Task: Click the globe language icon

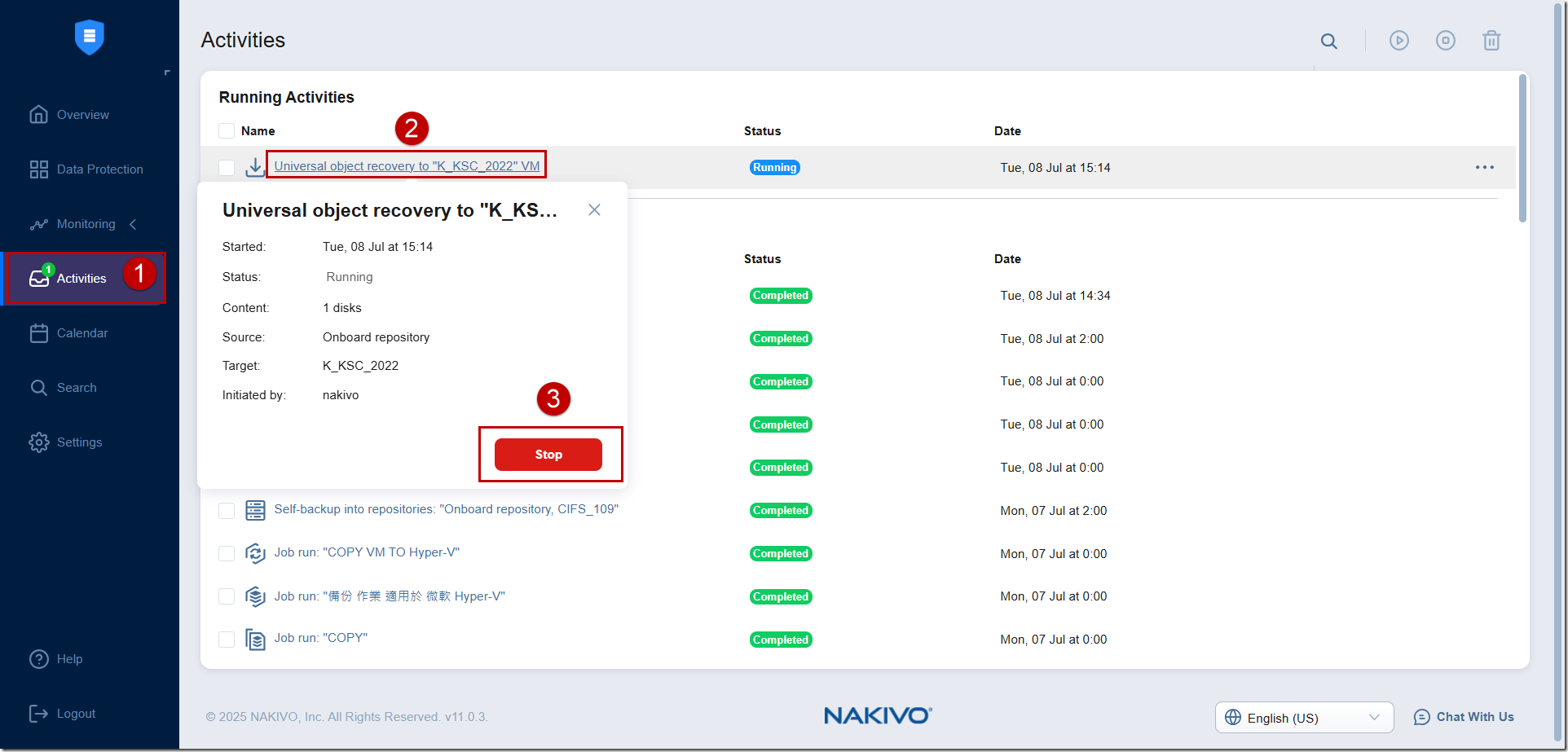Action: point(1233,717)
